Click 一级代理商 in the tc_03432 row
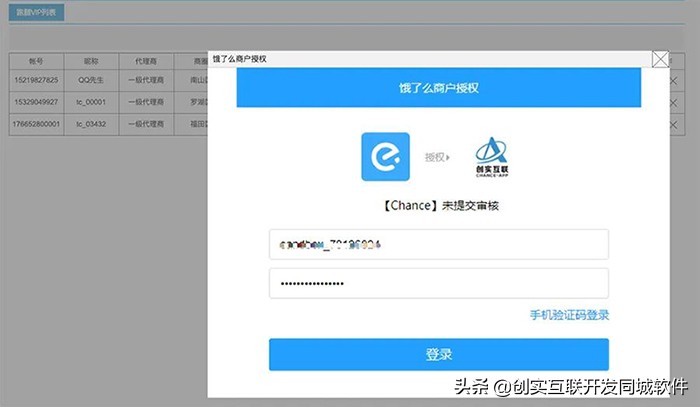Image resolution: width=700 pixels, height=407 pixels. click(146, 124)
